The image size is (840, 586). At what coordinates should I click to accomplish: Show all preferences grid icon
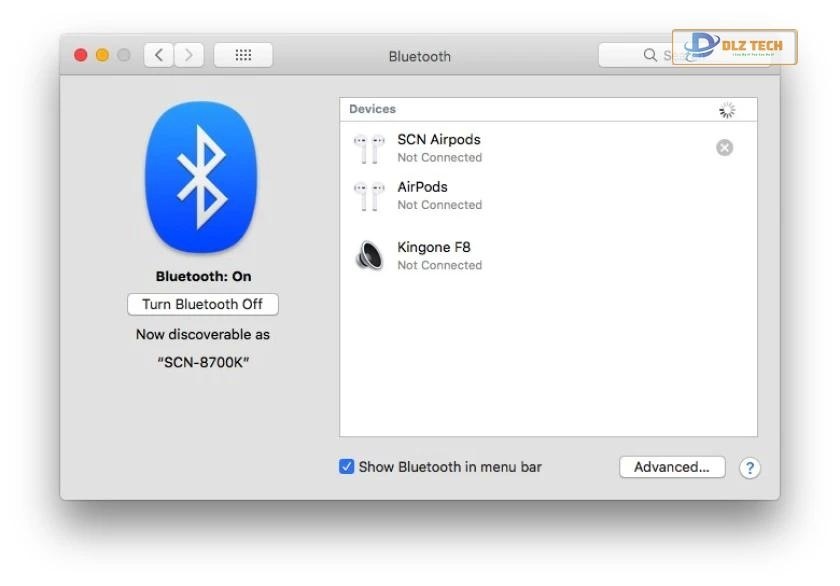[x=243, y=55]
